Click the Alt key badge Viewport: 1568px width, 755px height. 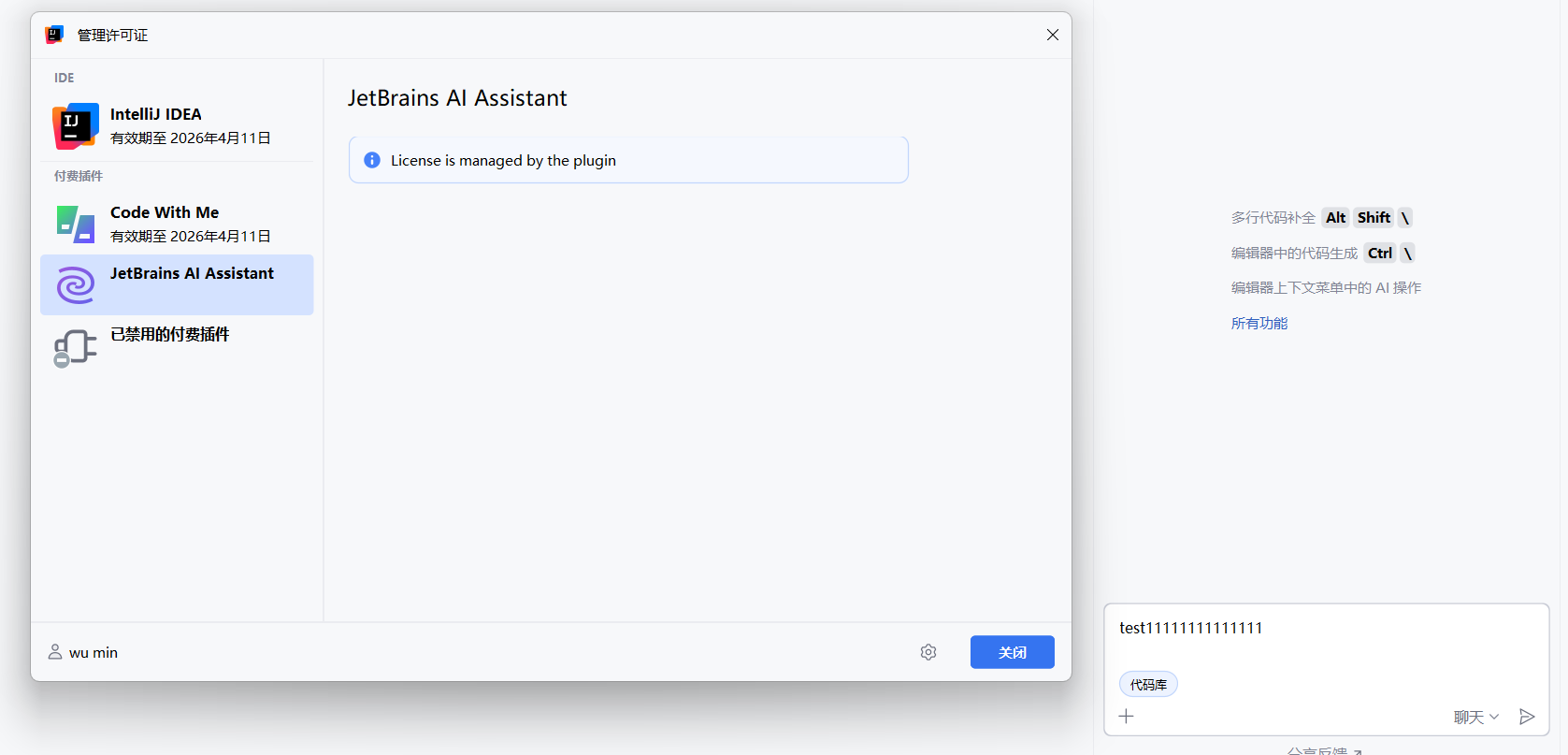click(x=1335, y=217)
